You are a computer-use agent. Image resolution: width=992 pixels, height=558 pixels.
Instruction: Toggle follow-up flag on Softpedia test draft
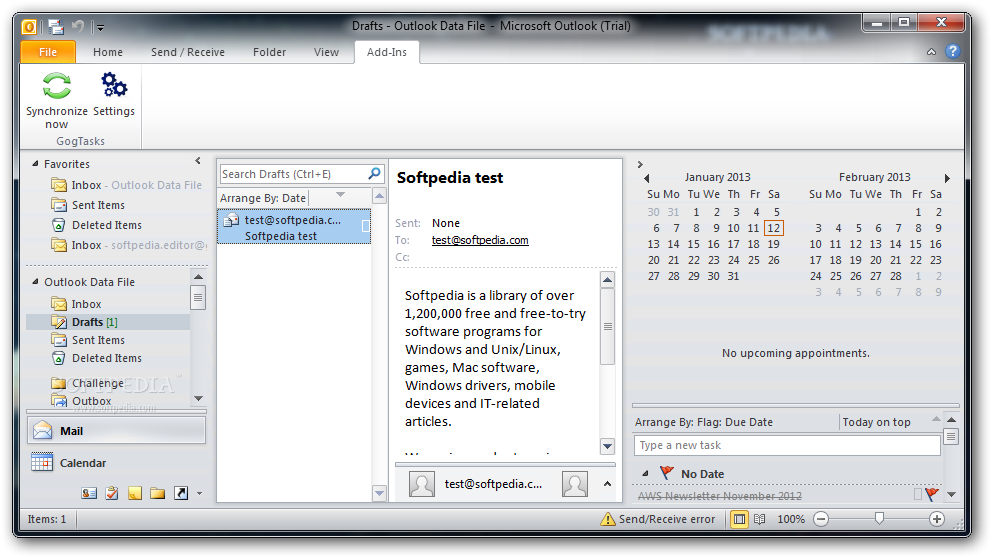tap(365, 226)
